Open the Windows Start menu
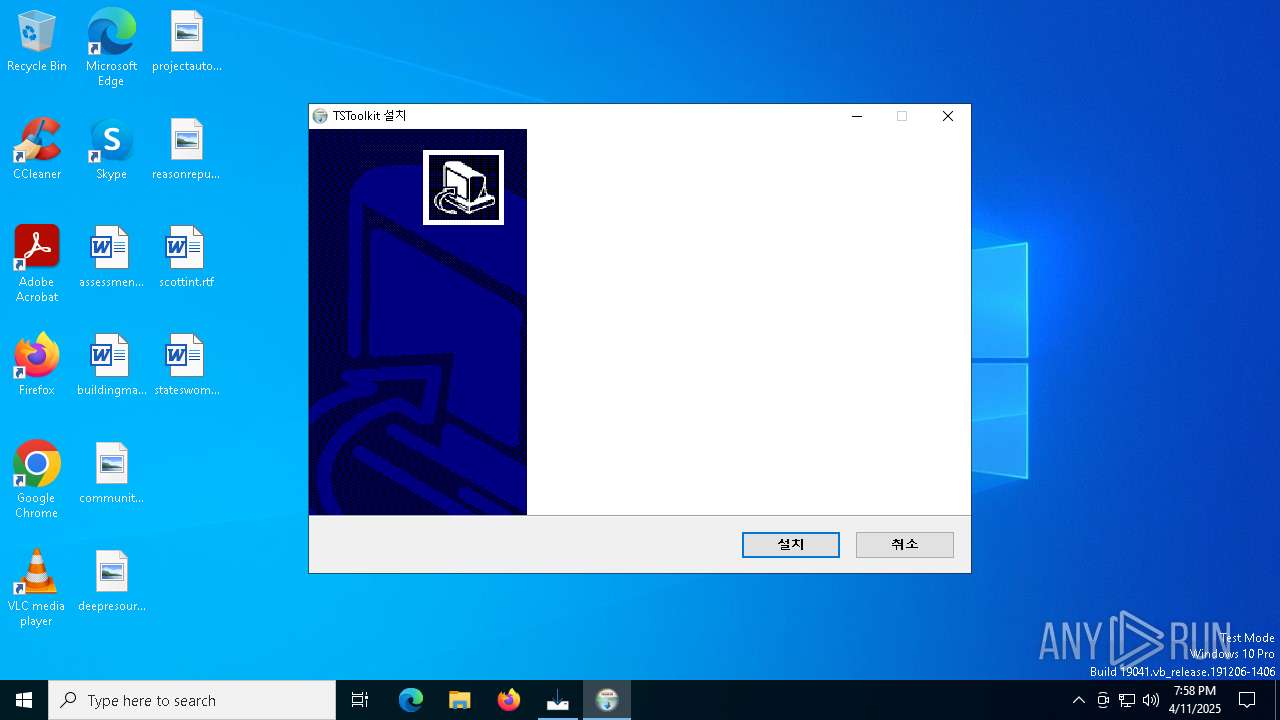 point(24,700)
